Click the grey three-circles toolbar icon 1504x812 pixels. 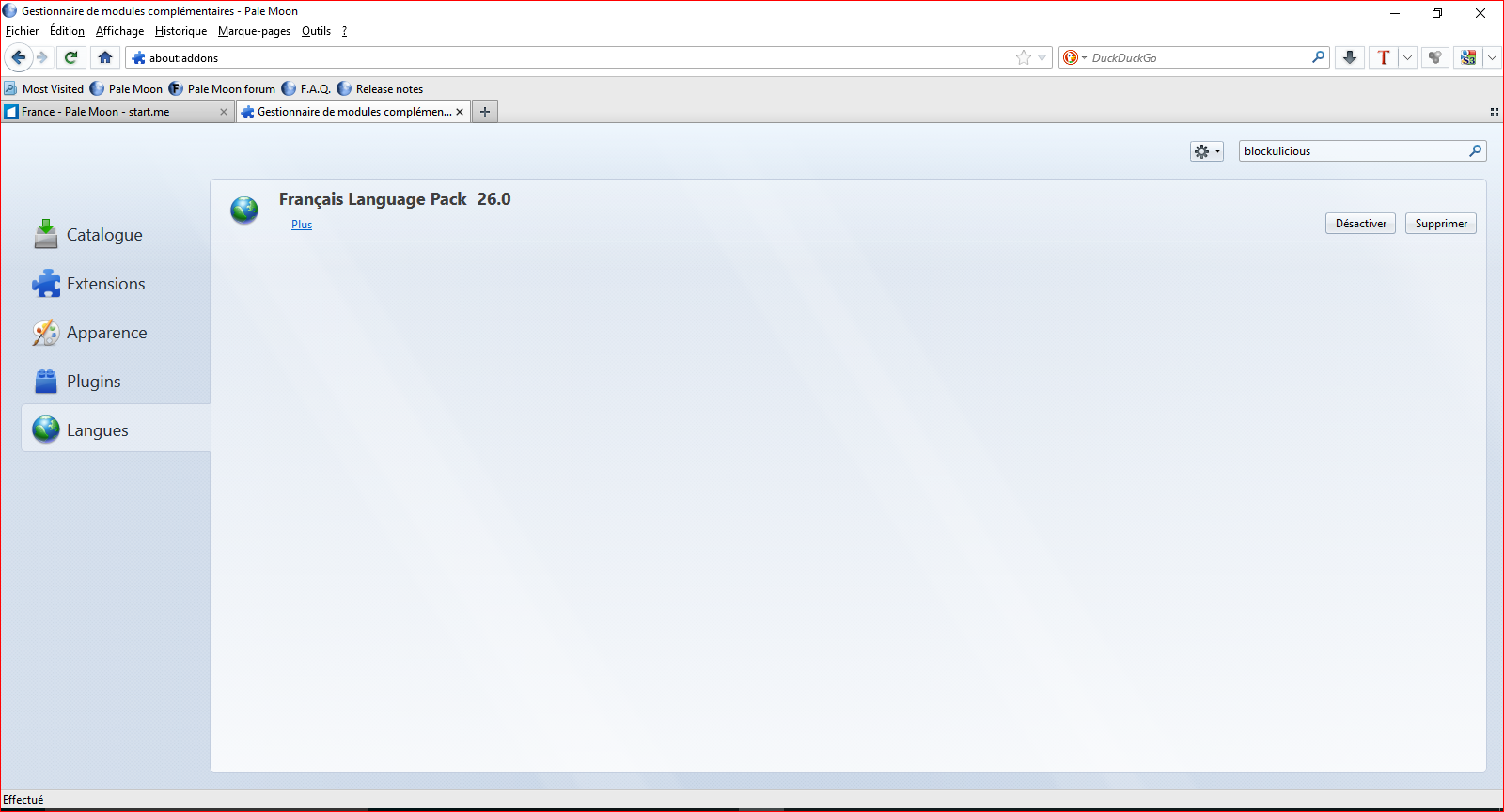tap(1435, 57)
